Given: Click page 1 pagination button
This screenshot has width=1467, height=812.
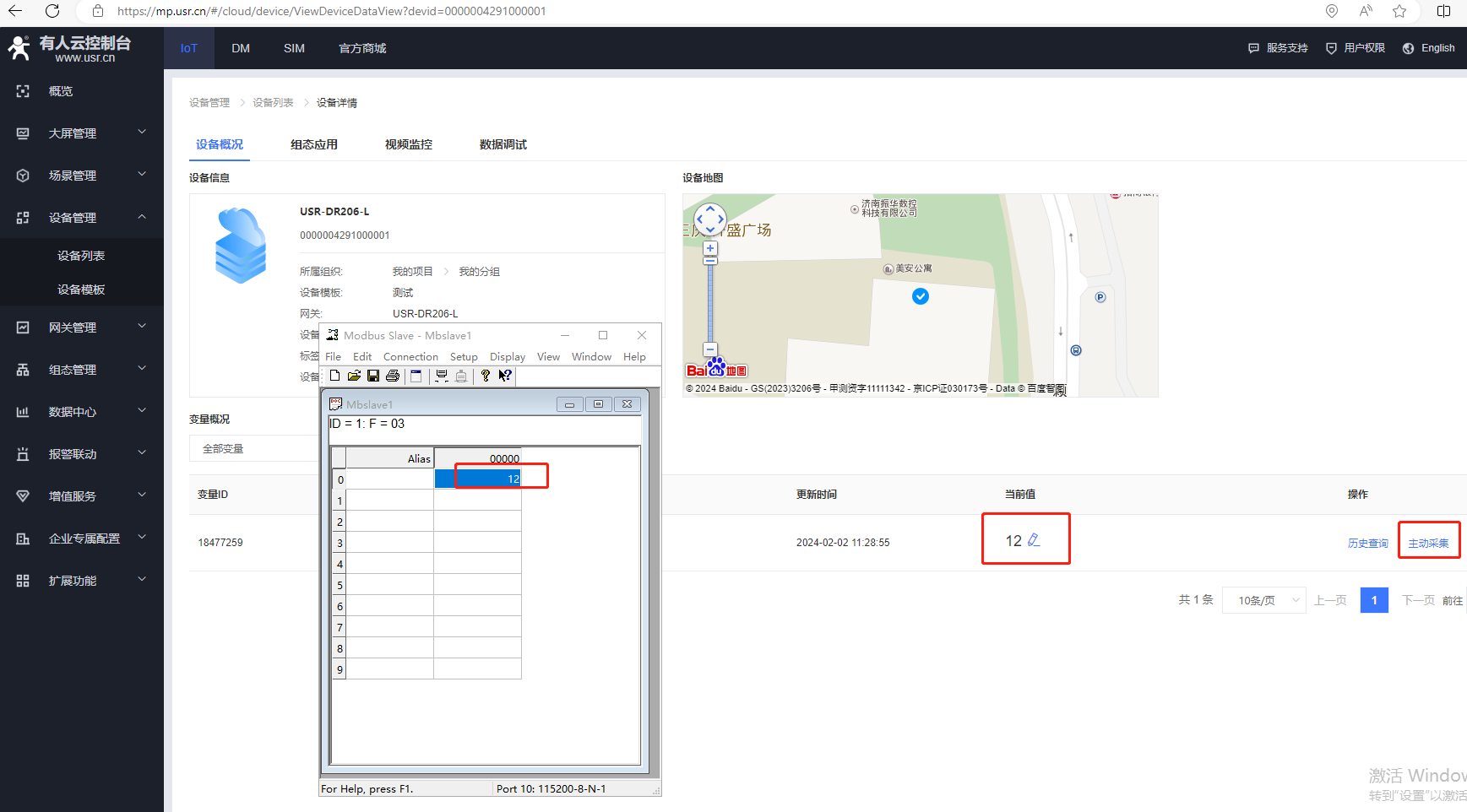Looking at the screenshot, I should [1374, 600].
